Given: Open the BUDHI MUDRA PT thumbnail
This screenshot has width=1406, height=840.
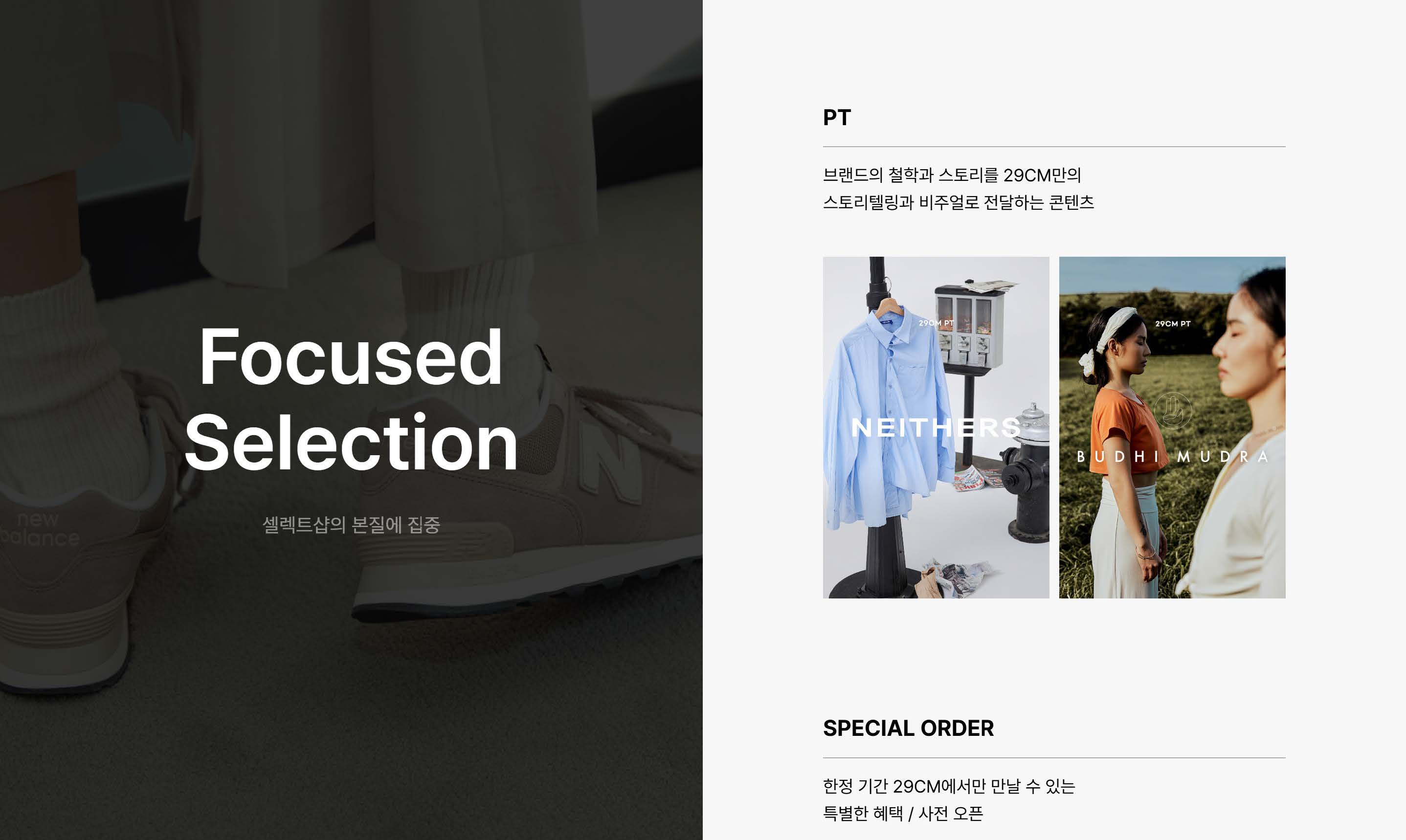Looking at the screenshot, I should pos(1172,427).
